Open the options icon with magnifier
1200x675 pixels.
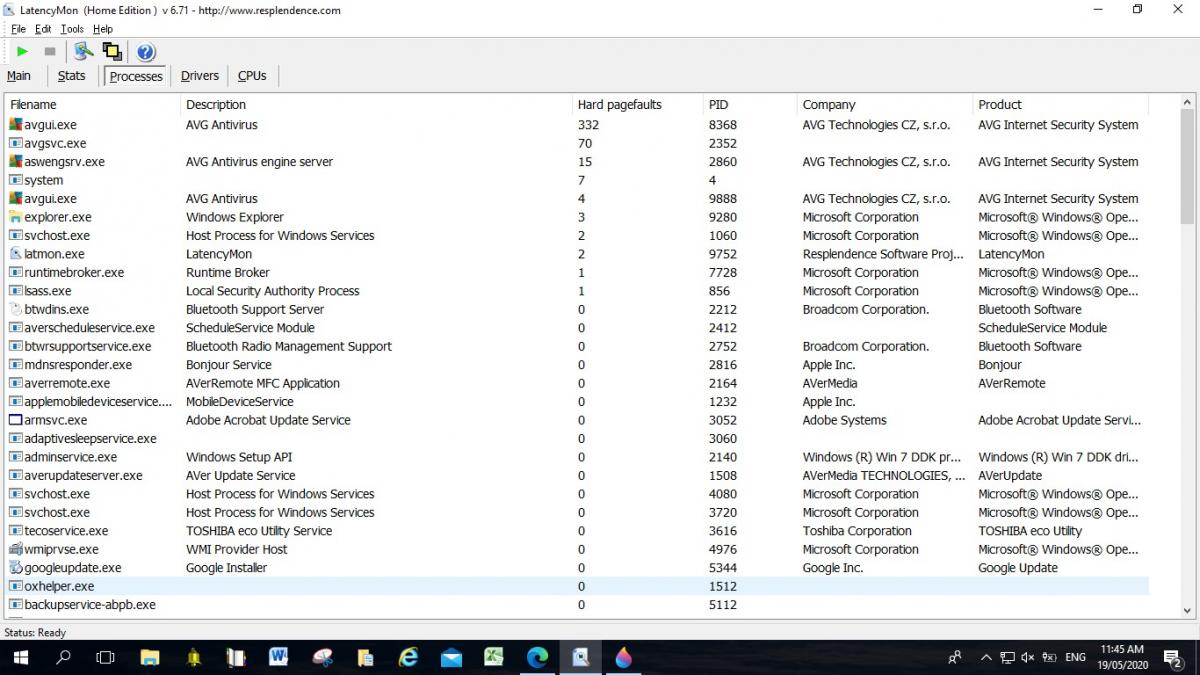[84, 51]
